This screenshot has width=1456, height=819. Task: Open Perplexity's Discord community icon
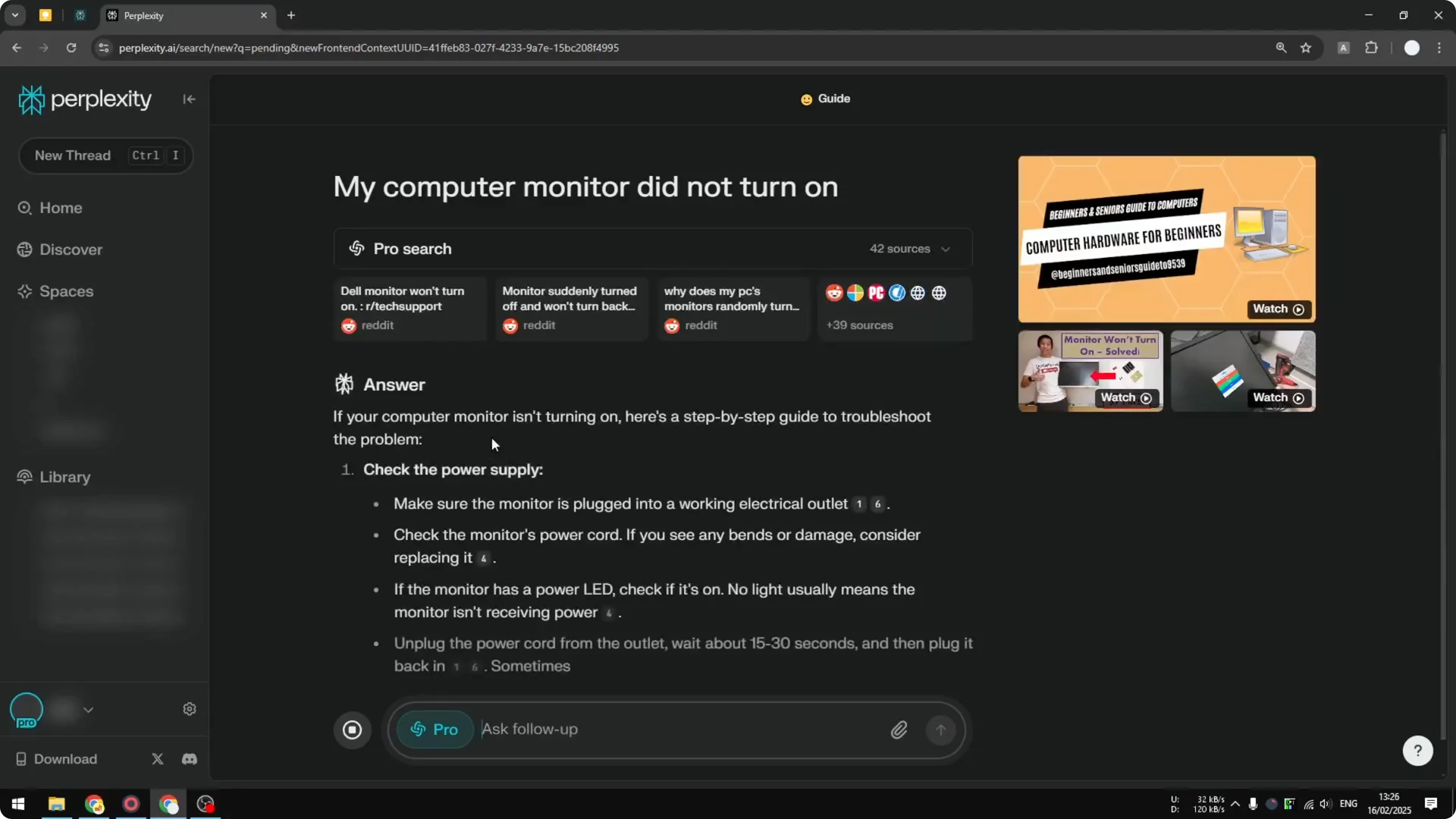189,759
